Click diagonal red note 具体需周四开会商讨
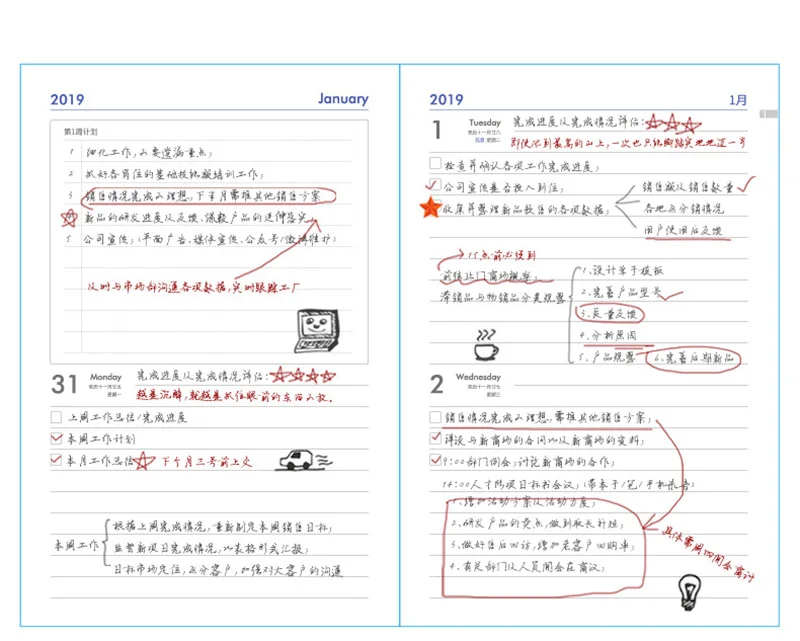Viewport: 800px width, 641px height. pos(707,554)
